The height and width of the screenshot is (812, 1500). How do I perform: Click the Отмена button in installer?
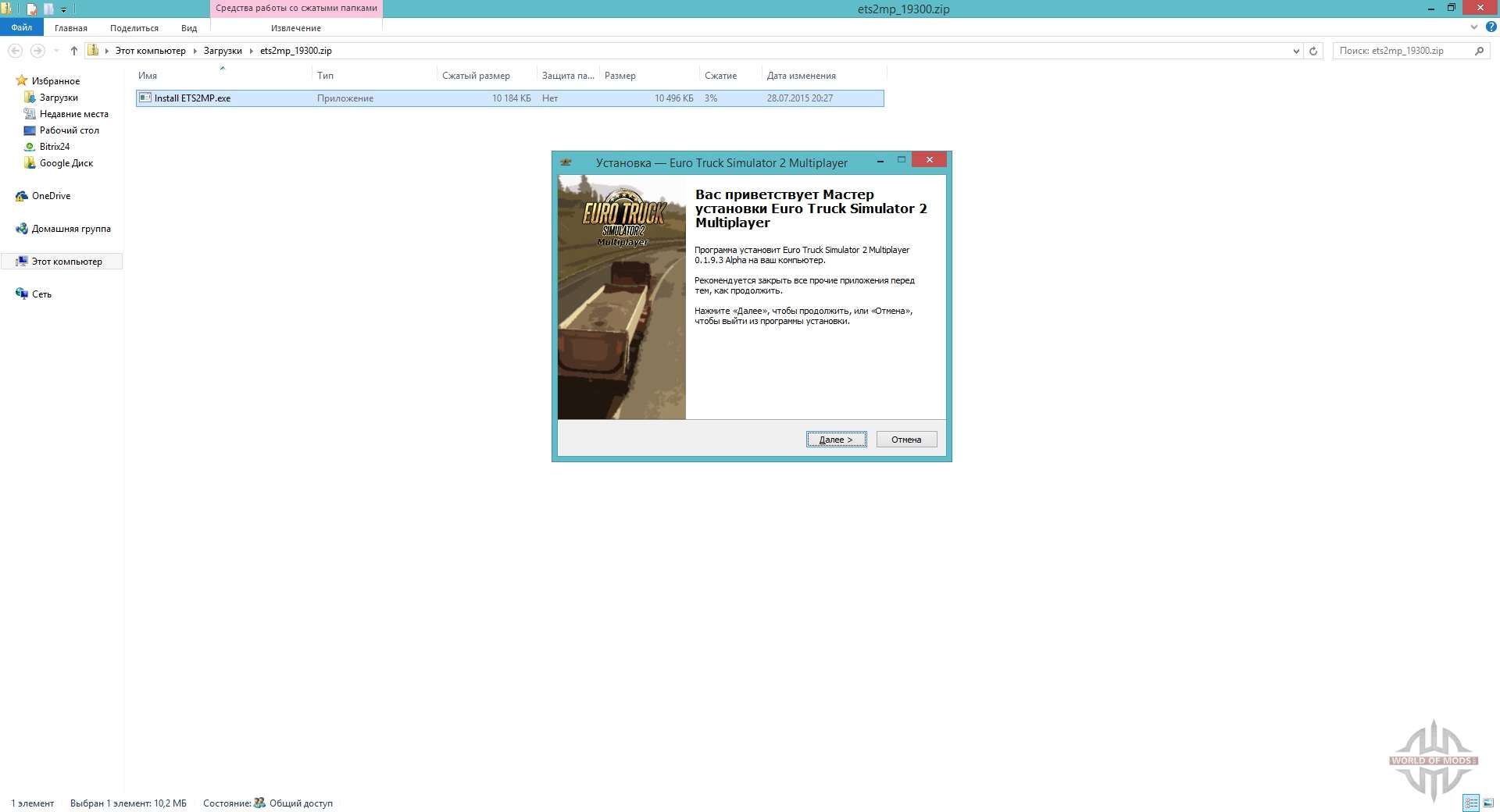[906, 440]
